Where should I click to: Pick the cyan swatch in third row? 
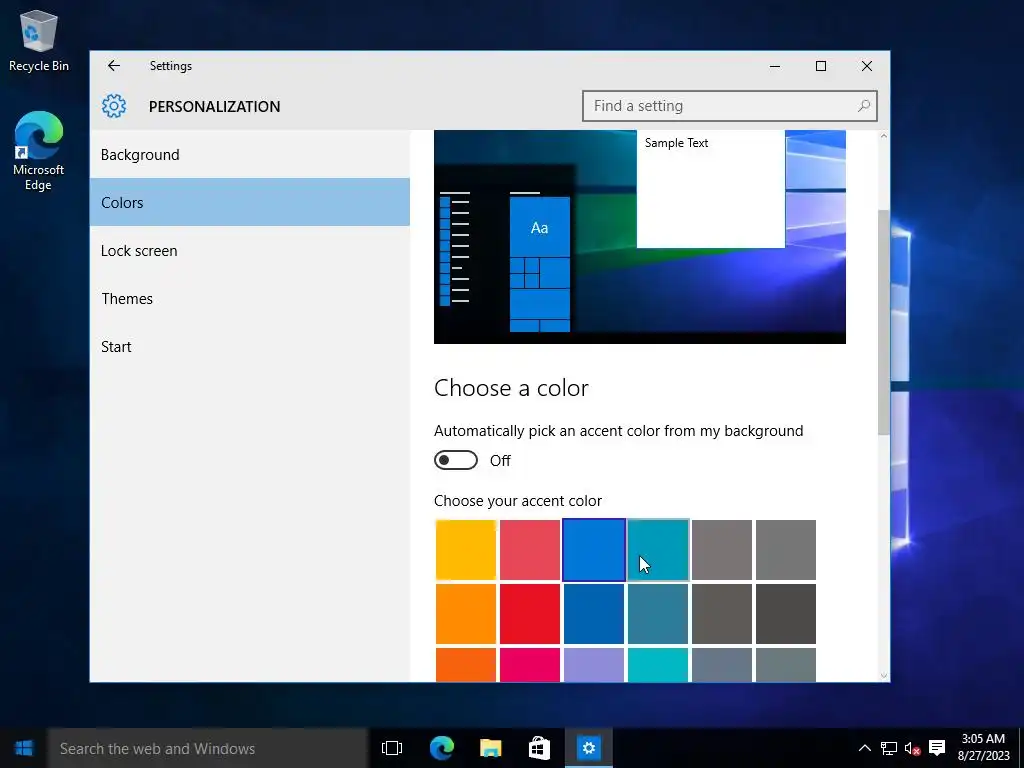click(x=658, y=665)
